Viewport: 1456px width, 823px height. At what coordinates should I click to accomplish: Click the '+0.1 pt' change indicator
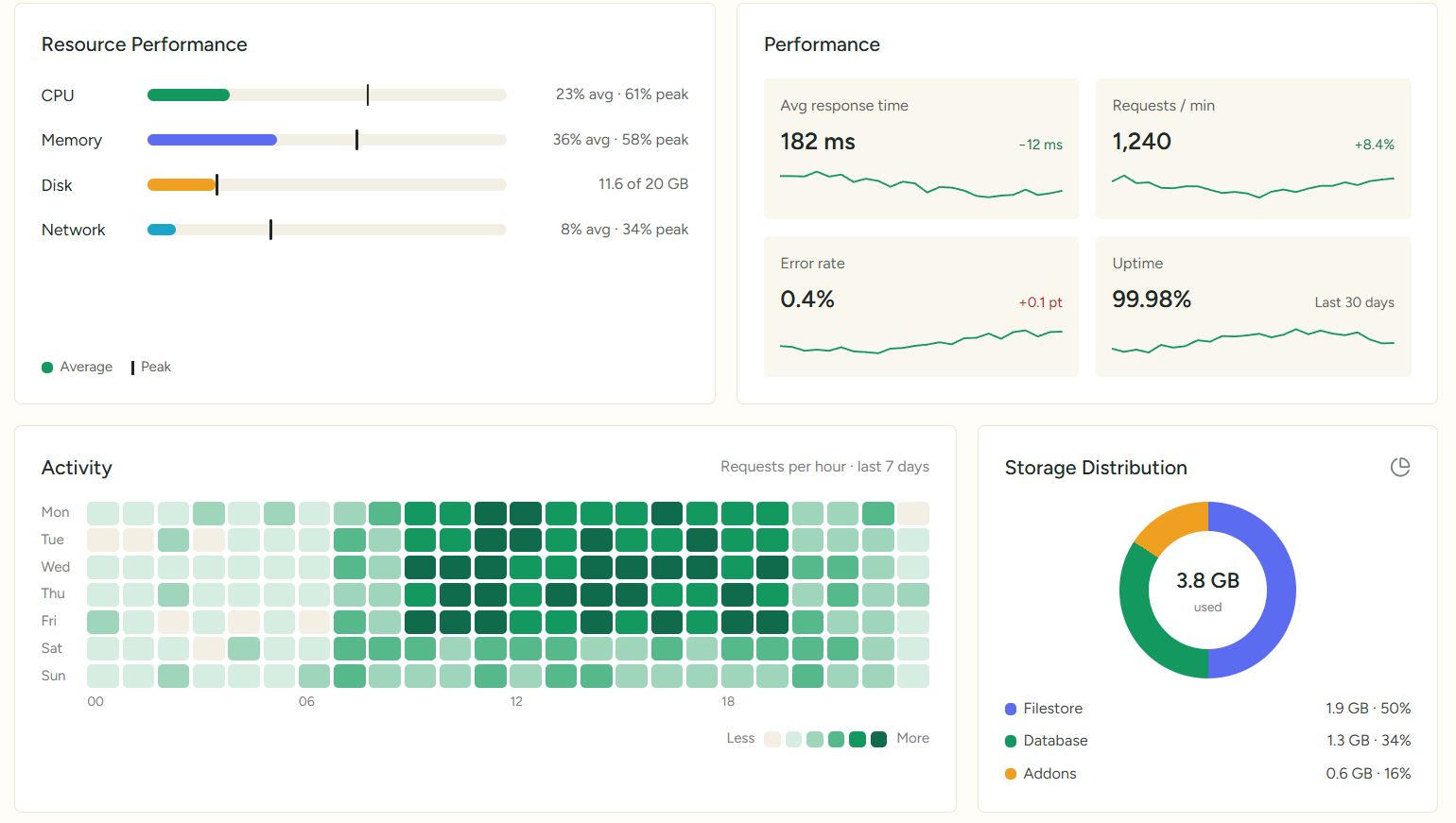(1040, 302)
